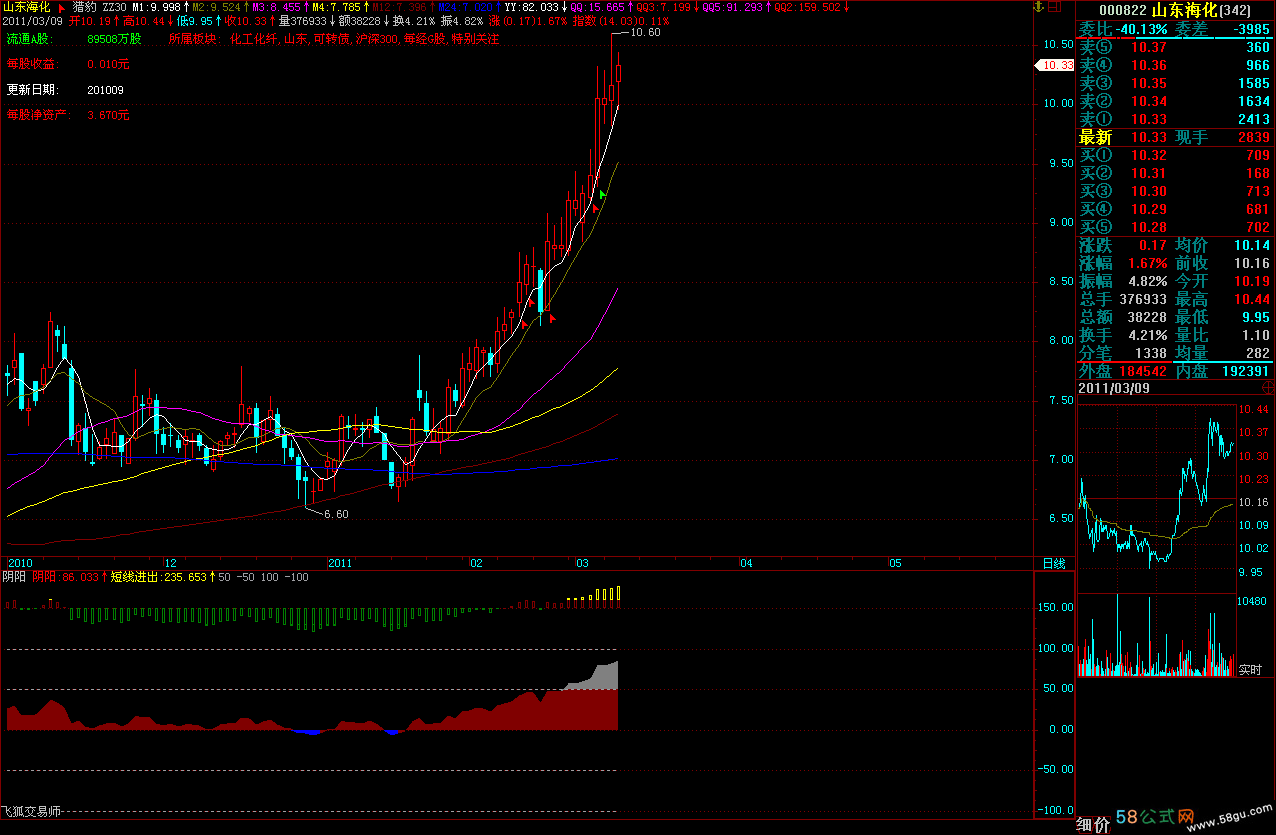Click the 卖① 10.33 ask row
Image resolution: width=1276 pixels, height=835 pixels.
(x=1175, y=120)
